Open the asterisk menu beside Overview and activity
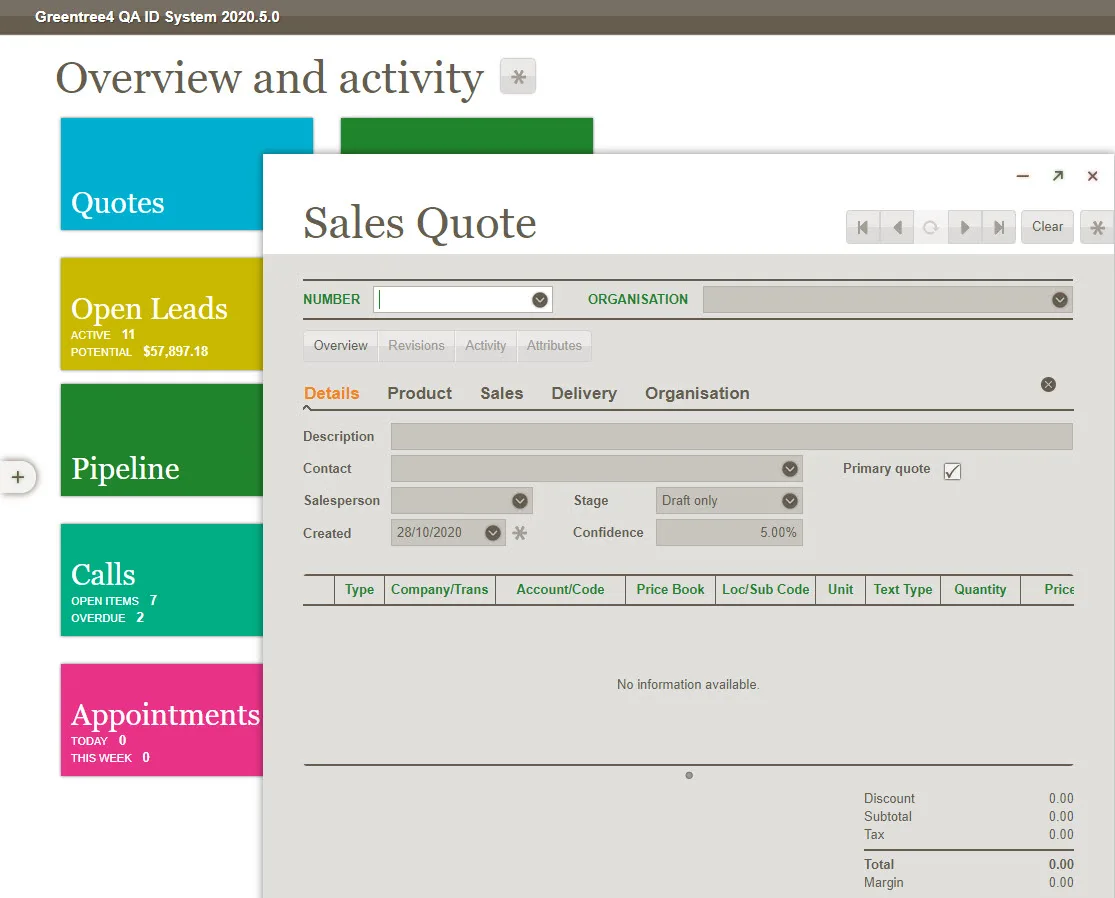Image resolution: width=1115 pixels, height=898 pixels. coord(517,76)
